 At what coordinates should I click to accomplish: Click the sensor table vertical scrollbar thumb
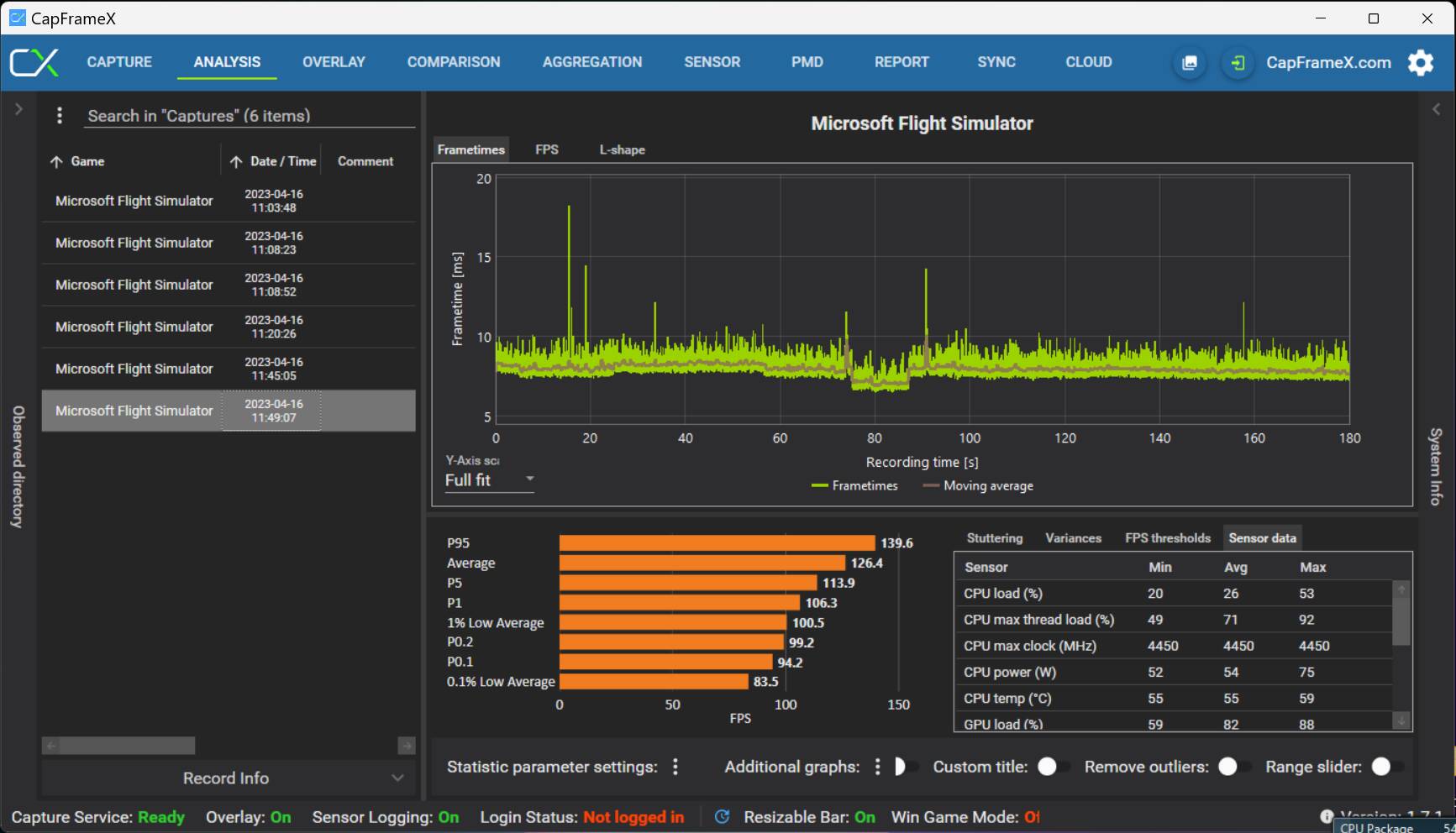pyautogui.click(x=1401, y=621)
